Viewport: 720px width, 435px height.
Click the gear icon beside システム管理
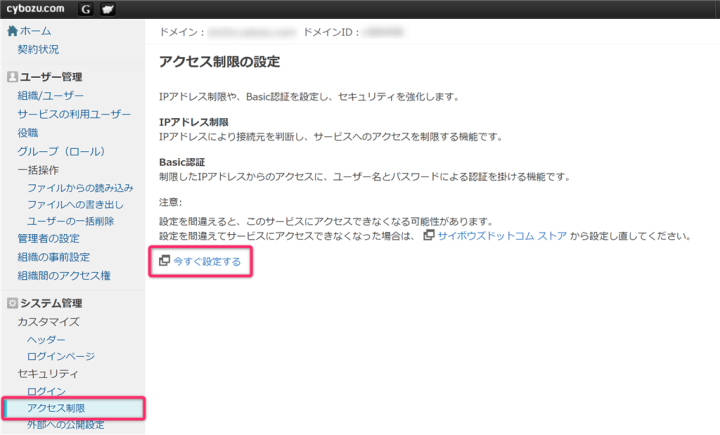12,303
